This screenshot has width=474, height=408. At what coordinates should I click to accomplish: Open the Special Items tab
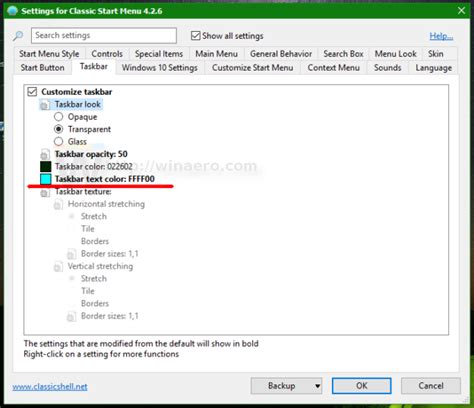pyautogui.click(x=159, y=54)
